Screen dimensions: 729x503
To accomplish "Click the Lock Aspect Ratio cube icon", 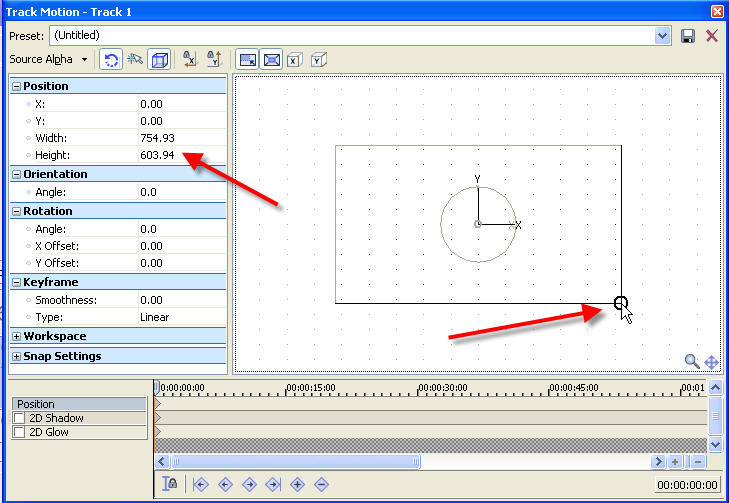I will pos(159,60).
